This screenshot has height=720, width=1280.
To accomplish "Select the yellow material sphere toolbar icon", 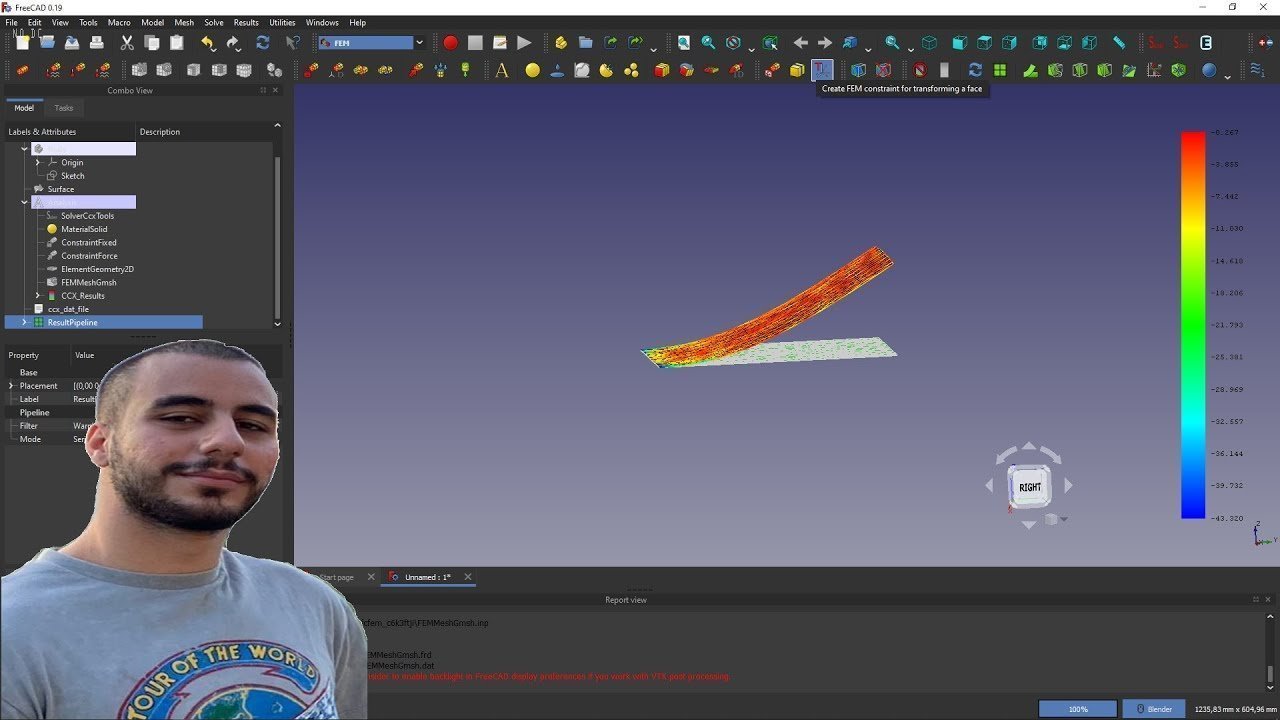I will (x=532, y=70).
